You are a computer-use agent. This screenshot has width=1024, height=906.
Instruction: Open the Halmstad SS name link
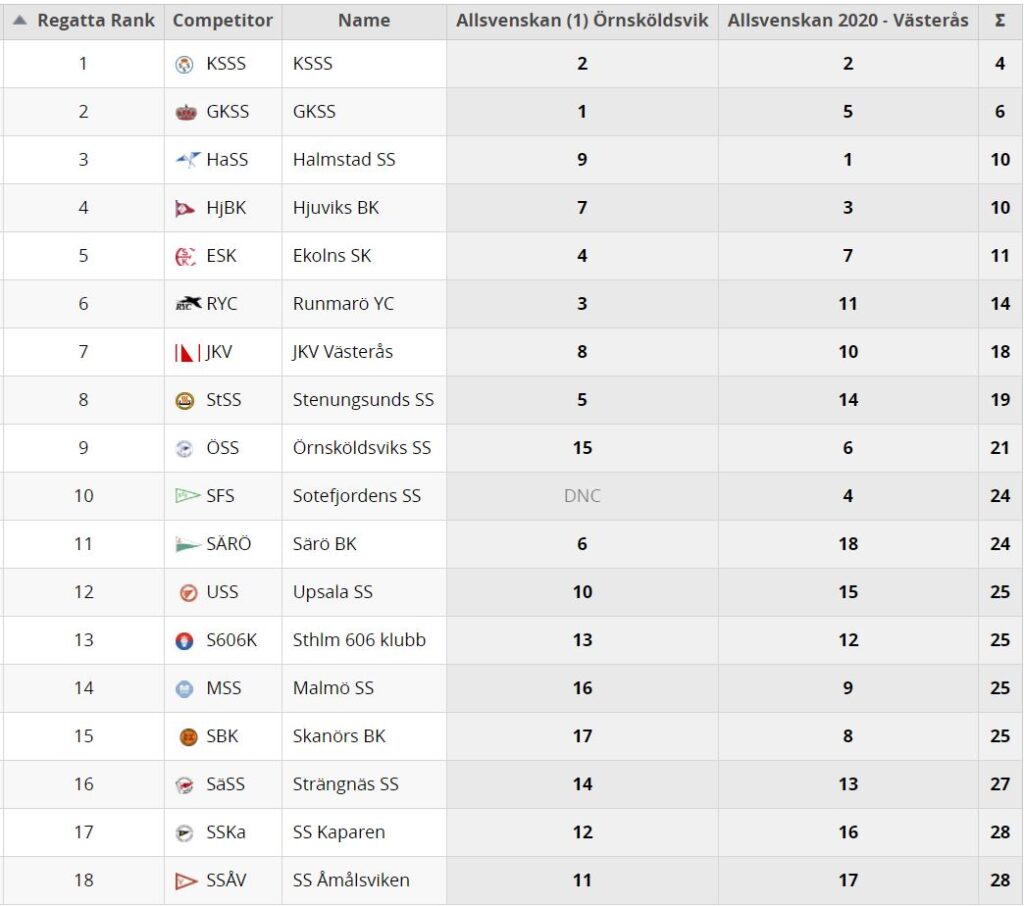(344, 160)
